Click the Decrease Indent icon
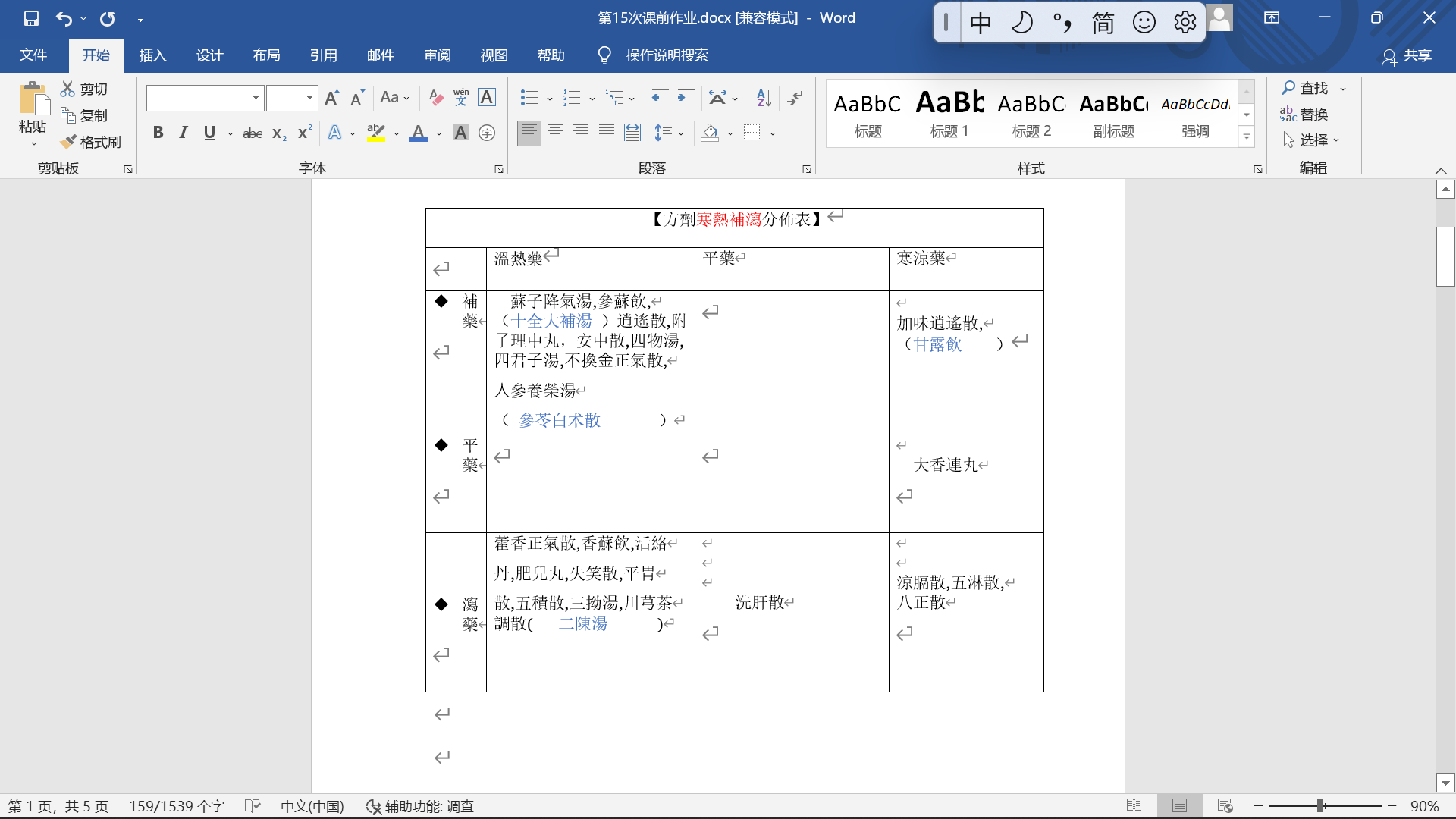 pyautogui.click(x=661, y=98)
